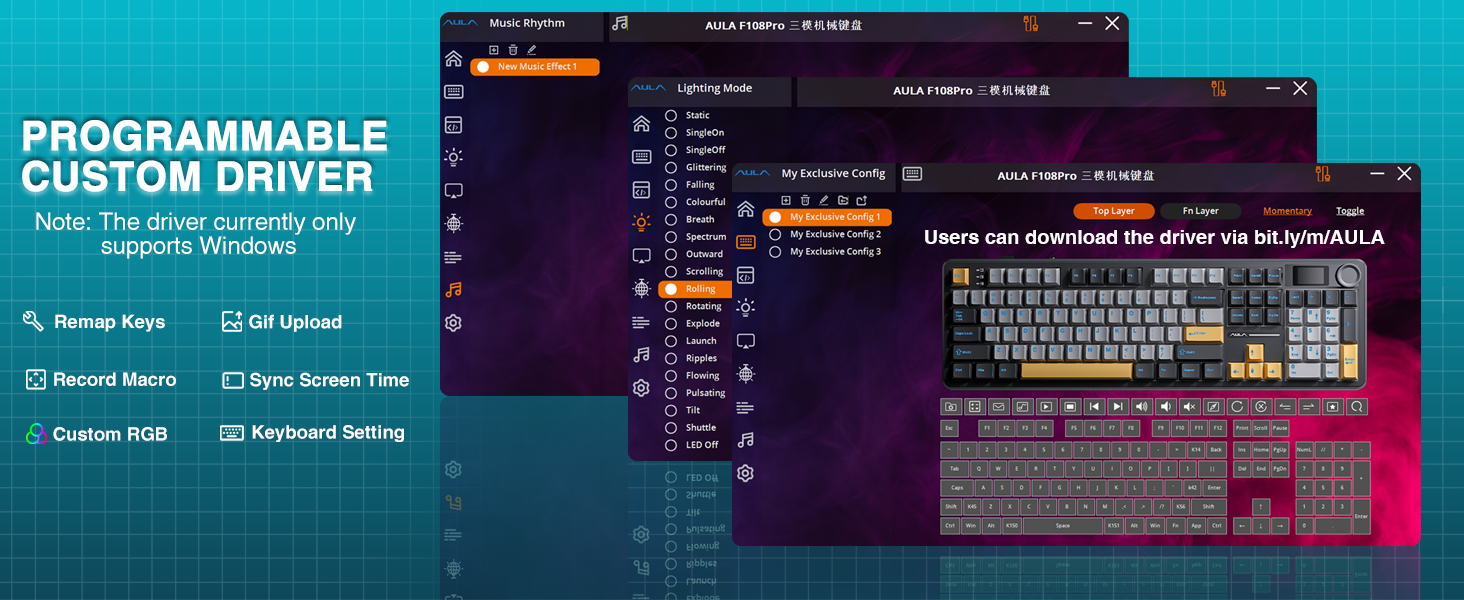This screenshot has height=600, width=1464.
Task: Click the export config icon in My Exclusive Config
Action: click(861, 201)
